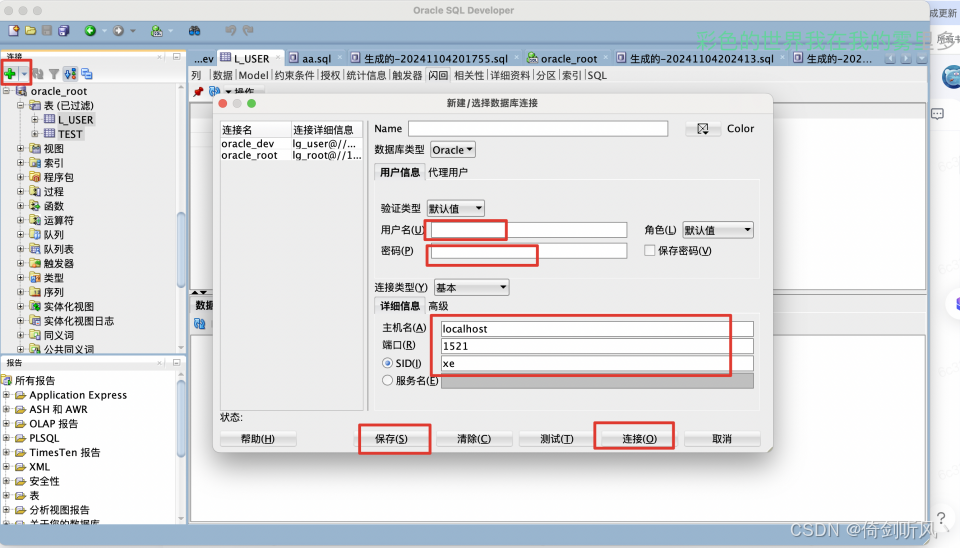This screenshot has height=548, width=960.
Task: Collapse the oracle_root connection node
Action: [7, 91]
